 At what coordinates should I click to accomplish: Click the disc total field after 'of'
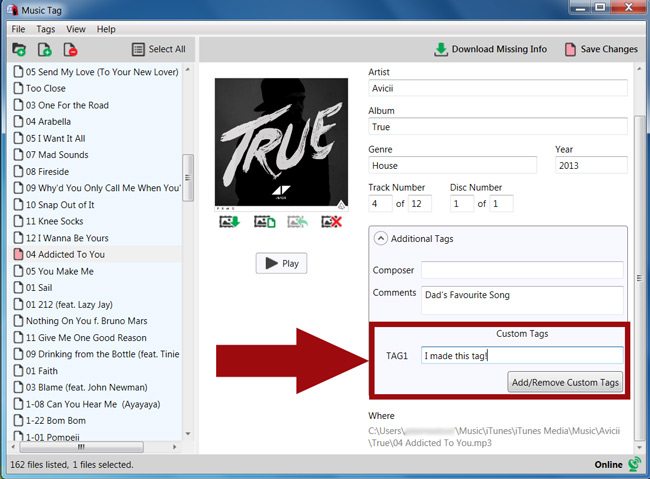pyautogui.click(x=501, y=204)
